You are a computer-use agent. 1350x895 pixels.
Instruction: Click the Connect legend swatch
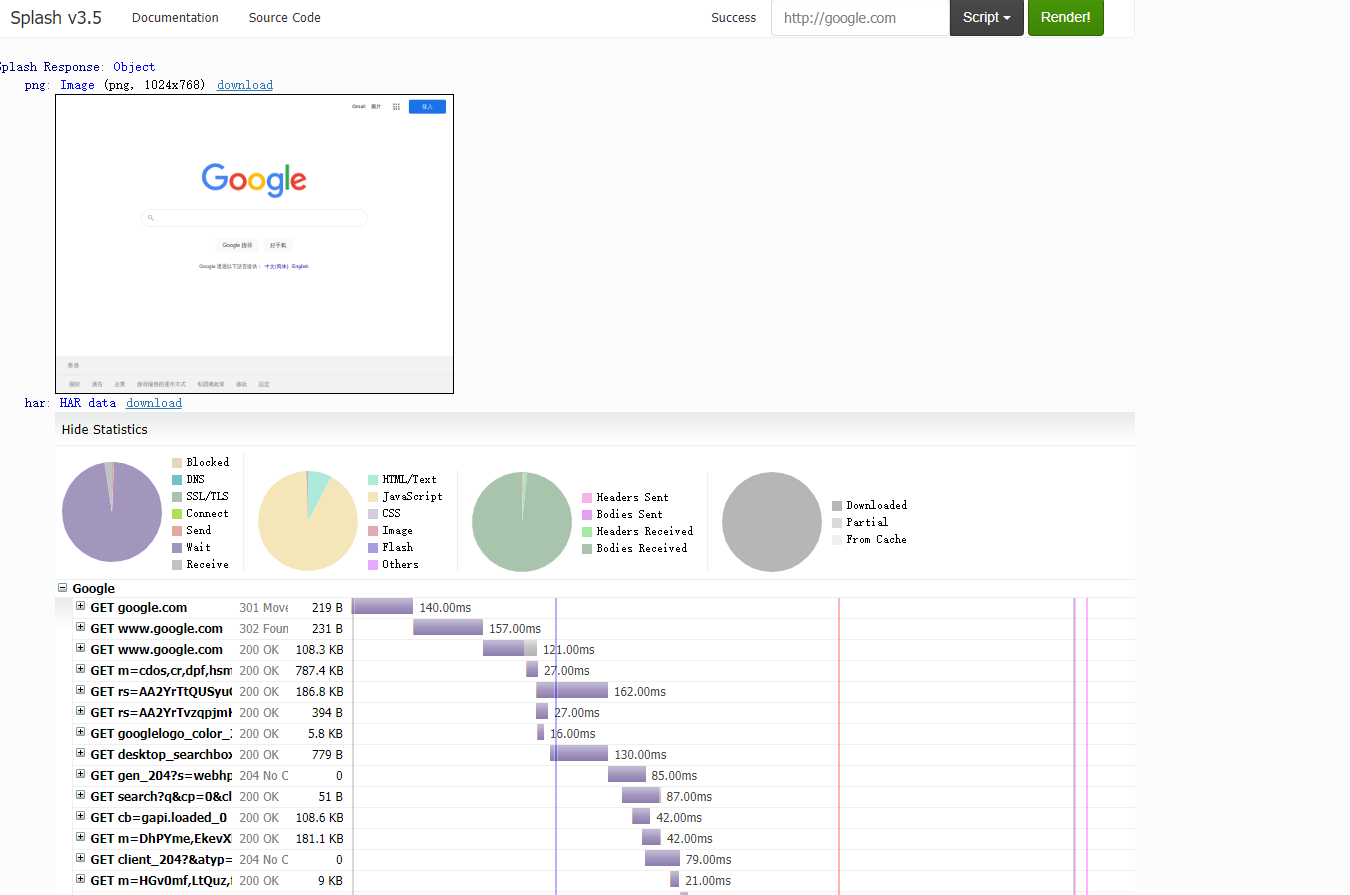pyautogui.click(x=177, y=514)
